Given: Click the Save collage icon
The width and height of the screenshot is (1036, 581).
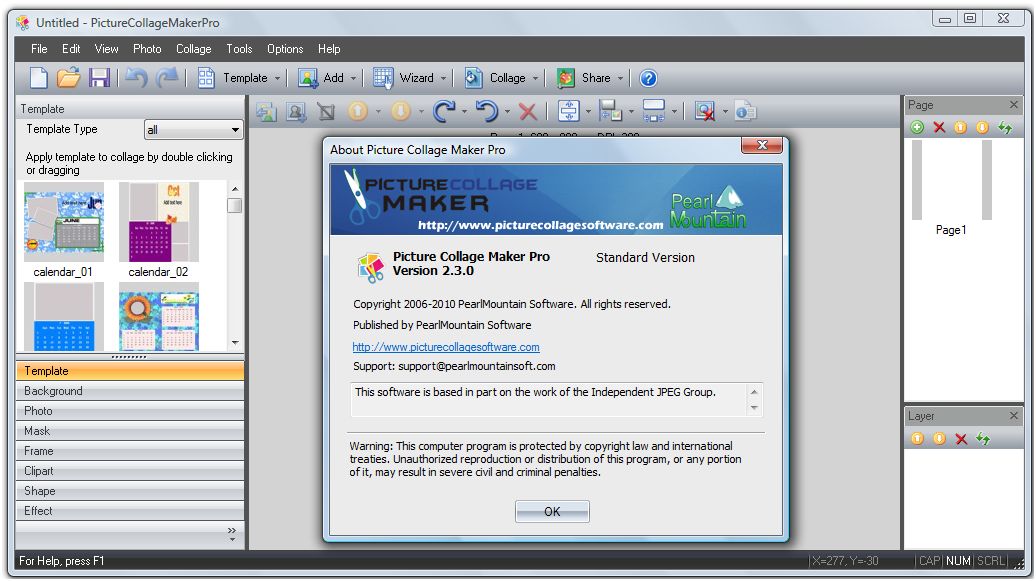Looking at the screenshot, I should click(98, 78).
